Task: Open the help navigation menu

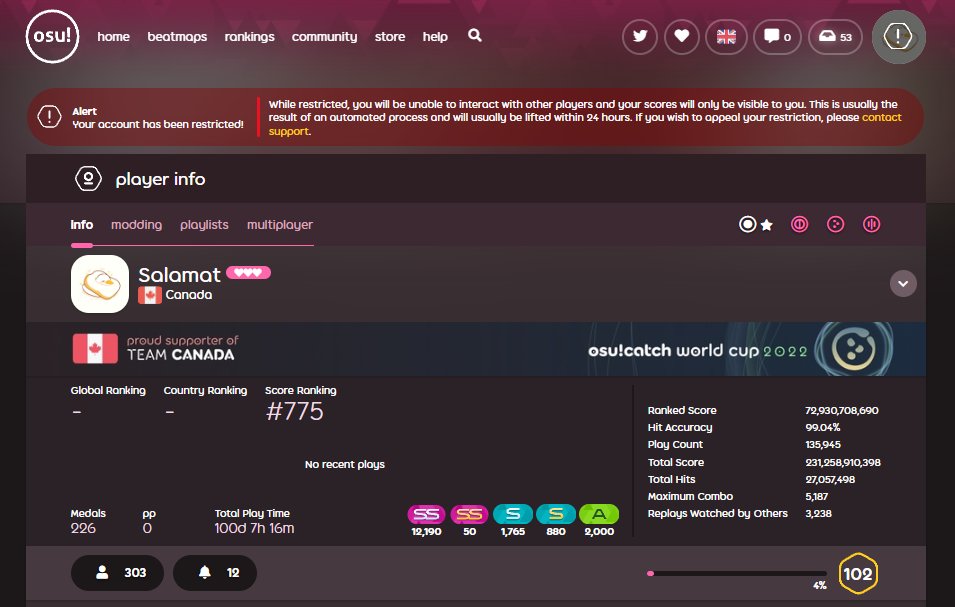Action: click(x=435, y=37)
